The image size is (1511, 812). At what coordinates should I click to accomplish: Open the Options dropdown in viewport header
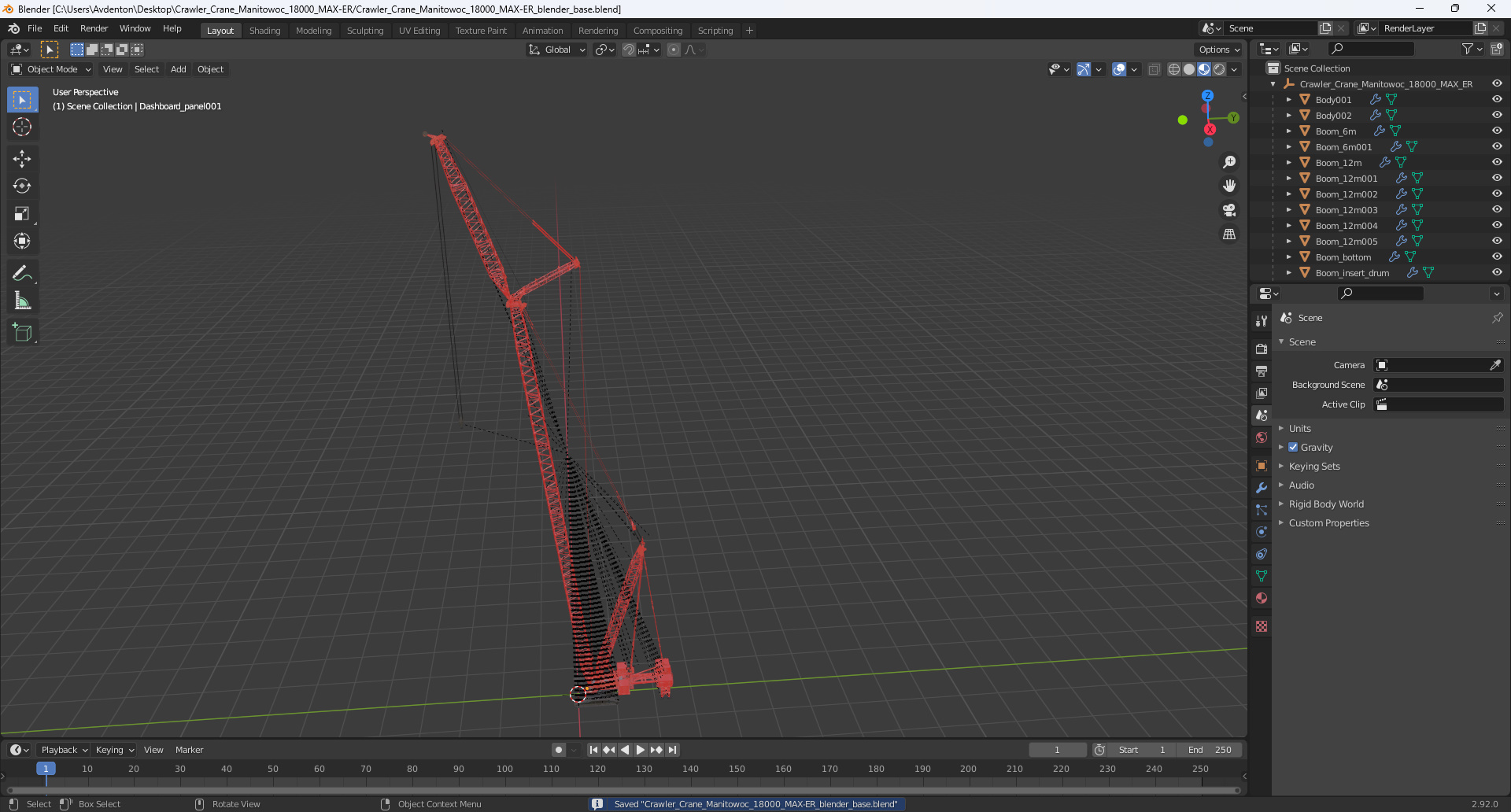pyautogui.click(x=1219, y=50)
